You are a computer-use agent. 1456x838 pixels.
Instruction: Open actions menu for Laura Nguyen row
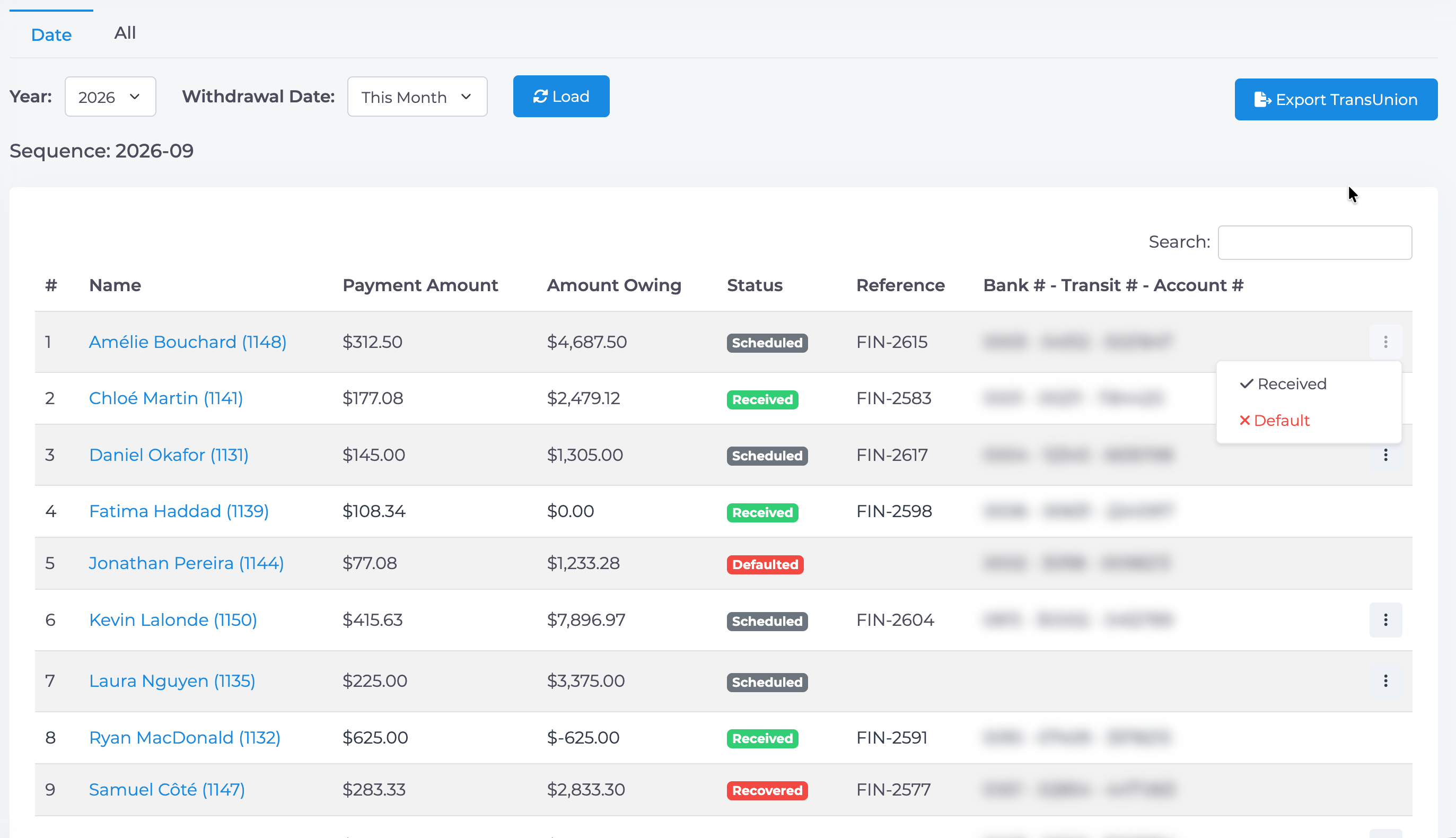tap(1385, 681)
